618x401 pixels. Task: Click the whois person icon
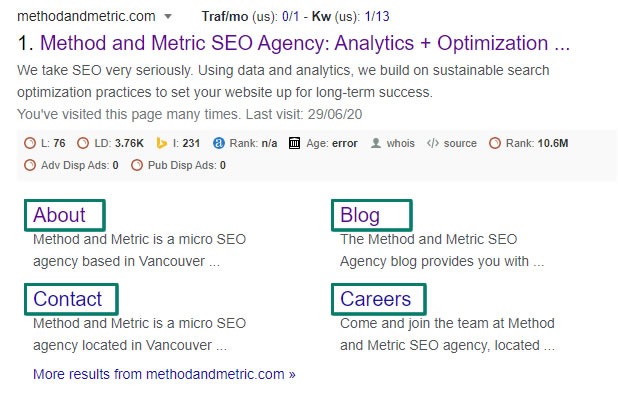[376, 143]
